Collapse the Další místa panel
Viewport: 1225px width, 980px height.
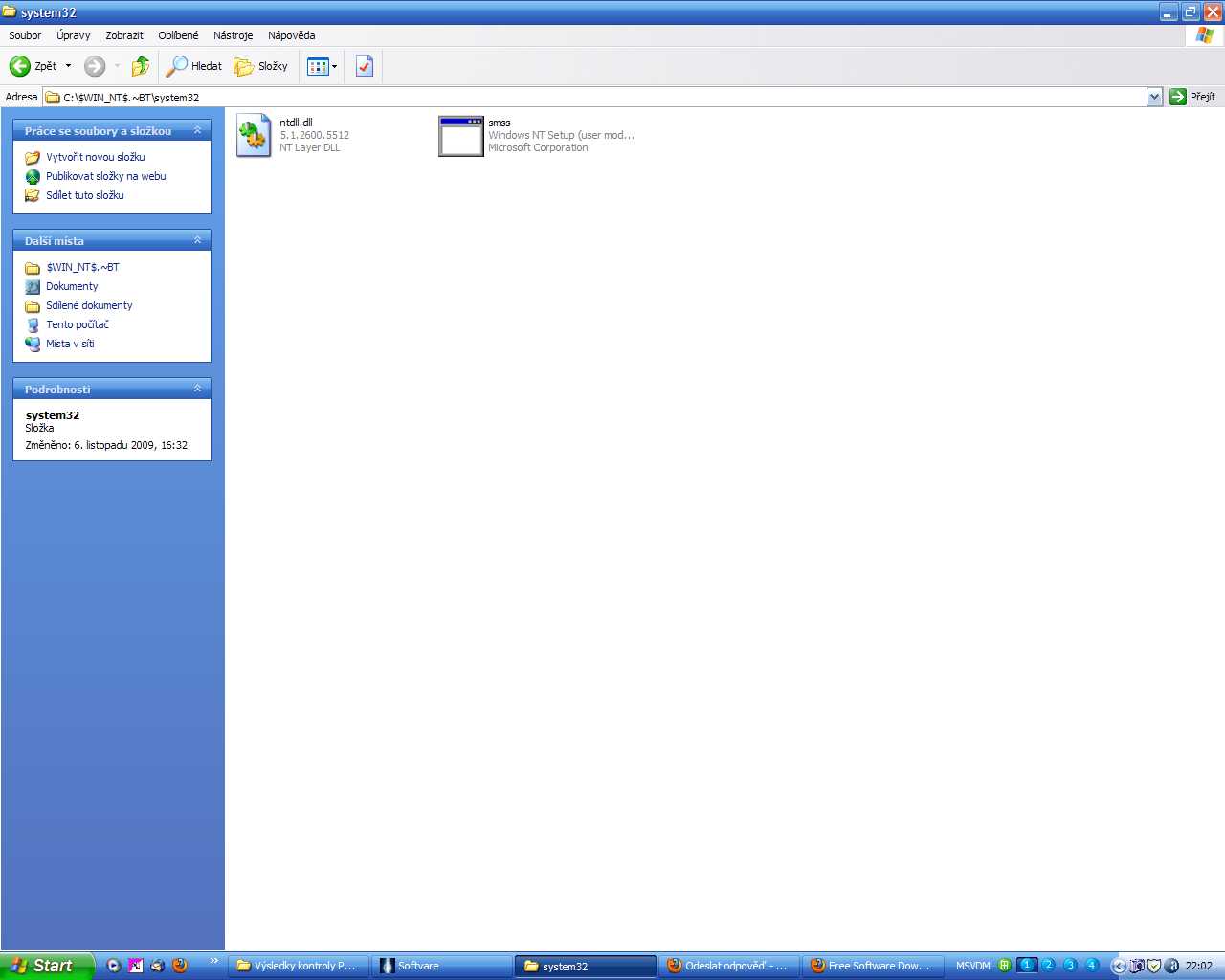pyautogui.click(x=198, y=240)
